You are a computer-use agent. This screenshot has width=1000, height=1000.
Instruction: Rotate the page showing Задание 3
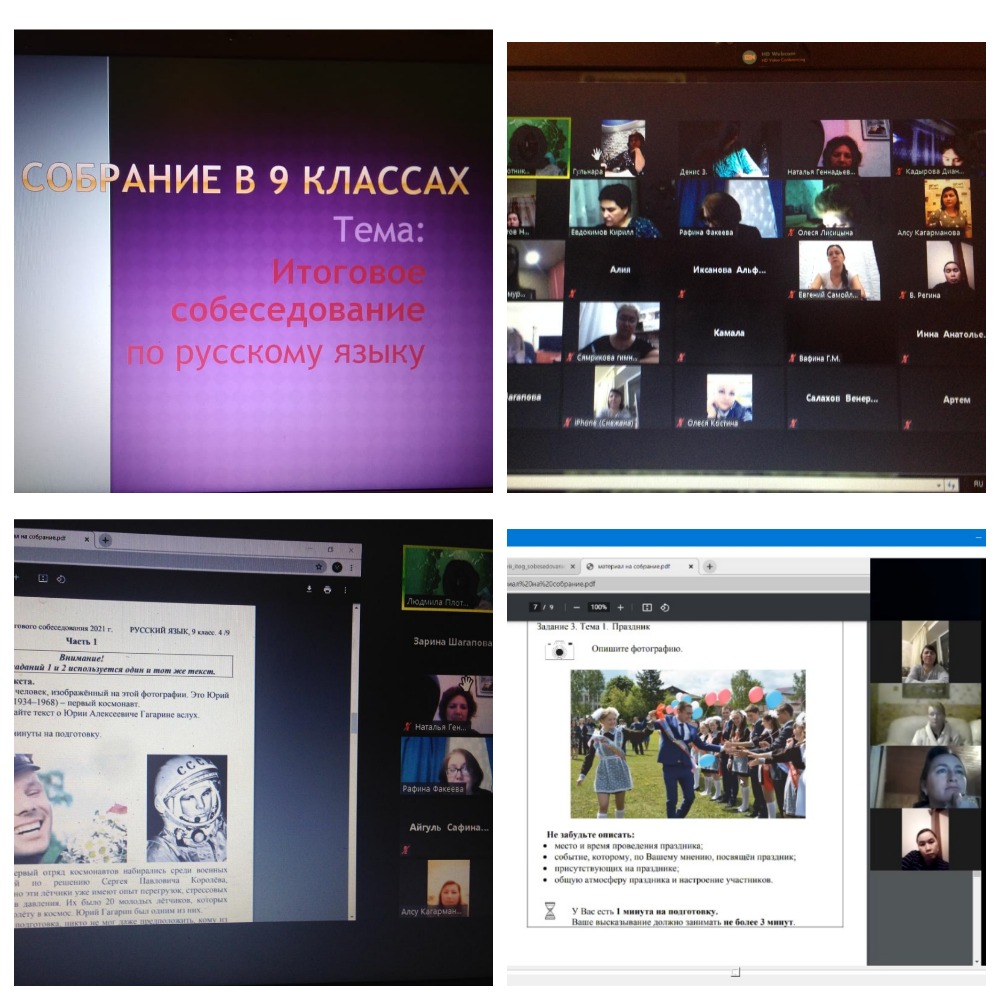click(665, 607)
